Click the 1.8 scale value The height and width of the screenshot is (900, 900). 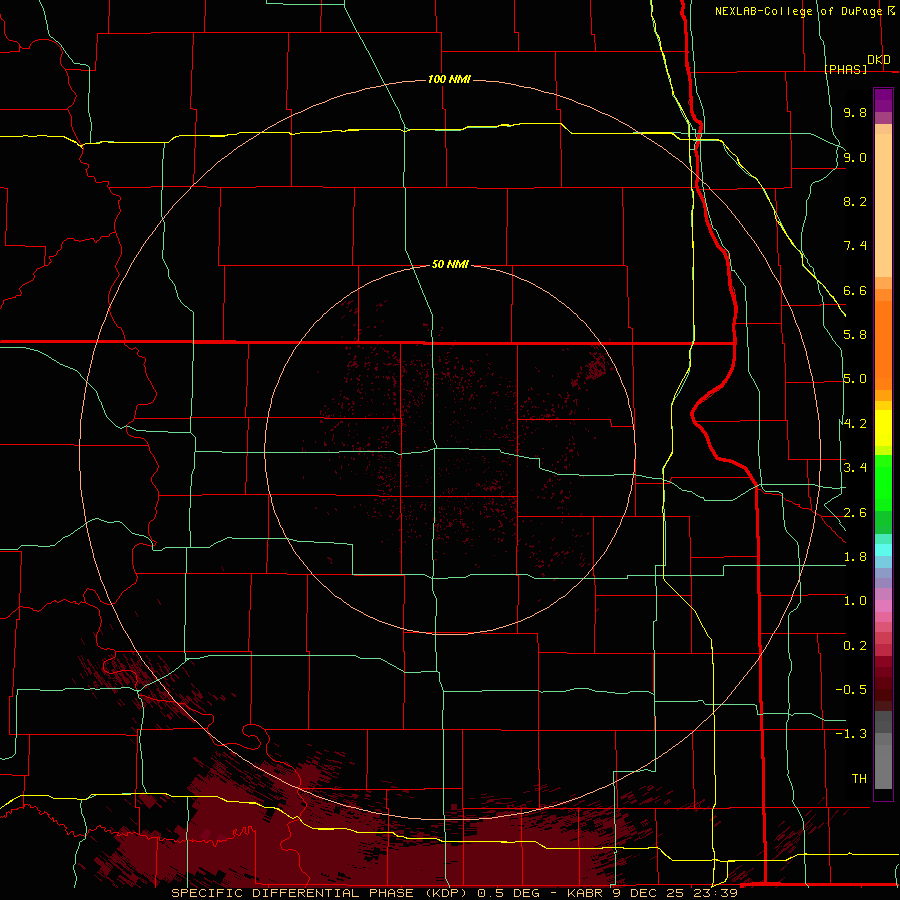point(855,557)
